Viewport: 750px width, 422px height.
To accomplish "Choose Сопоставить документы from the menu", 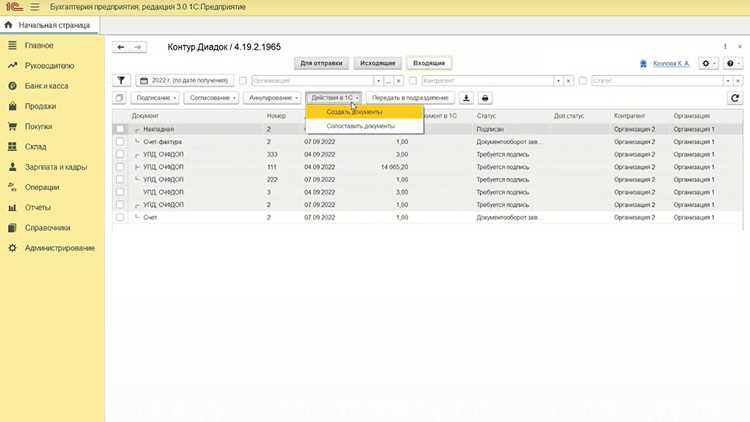I will pos(361,126).
